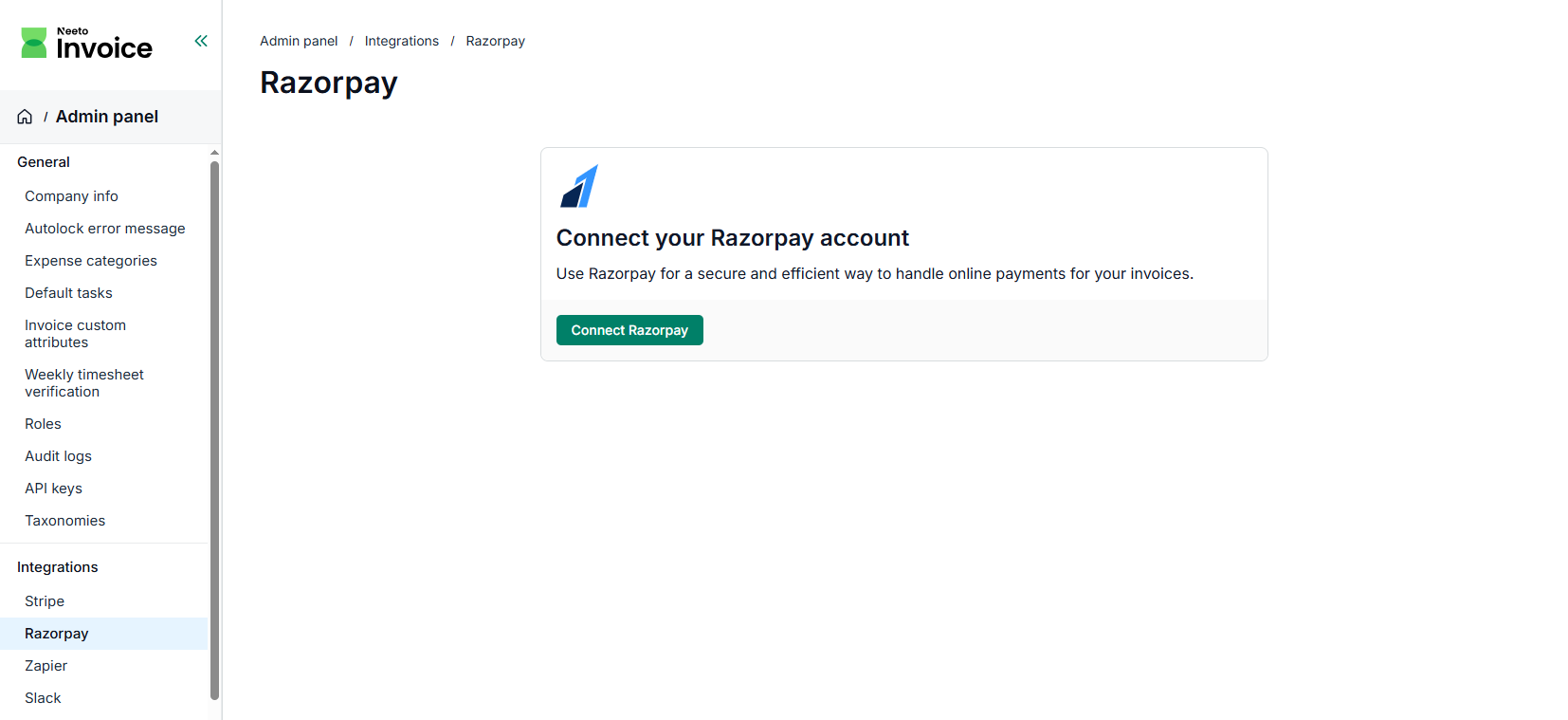The height and width of the screenshot is (720, 1568).
Task: Click Razorpay breadcrumb item
Action: point(495,41)
